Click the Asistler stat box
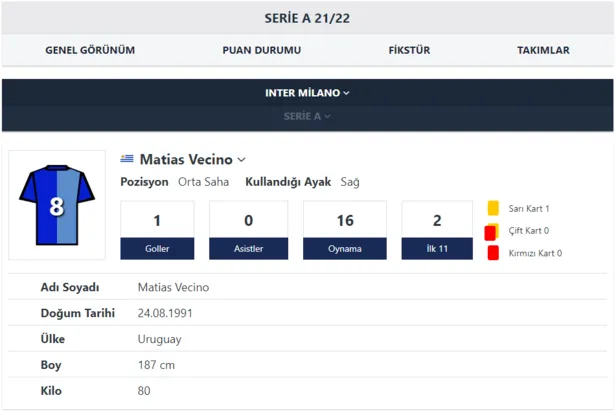Image resolution: width=616 pixels, height=411 pixels. click(x=248, y=230)
